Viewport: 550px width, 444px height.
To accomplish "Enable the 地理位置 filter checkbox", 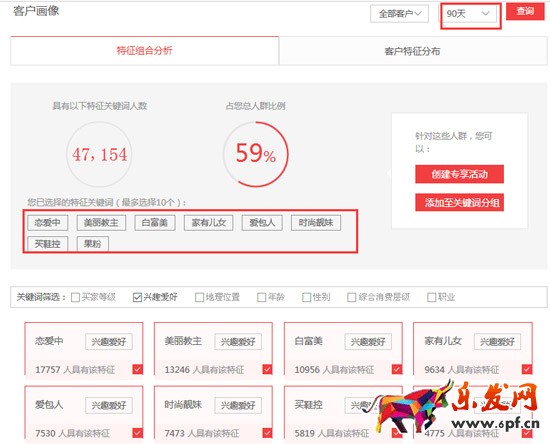I will (x=199, y=297).
